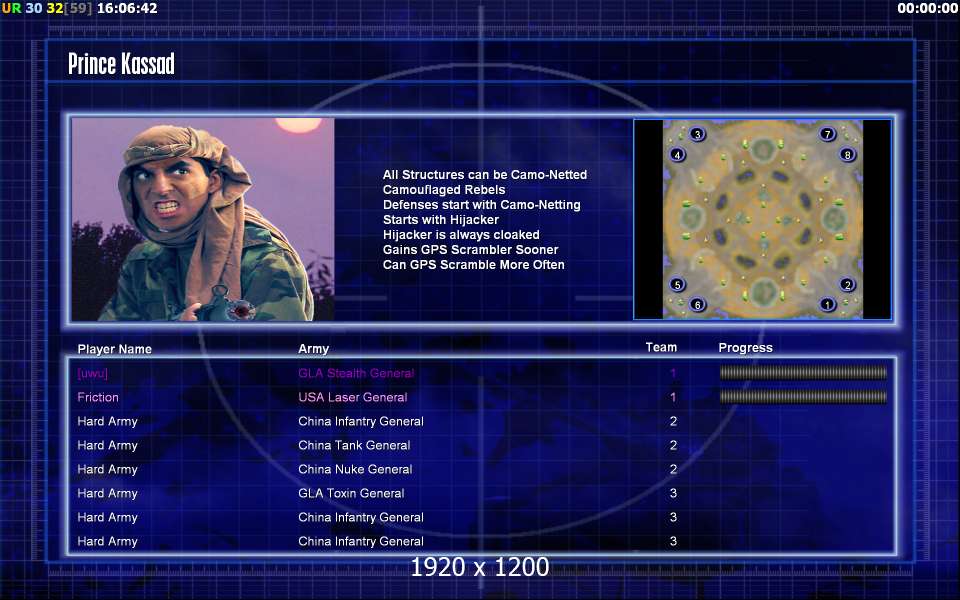Click team number in [uwu] row
Screen dimensions: 960x600
(673, 373)
